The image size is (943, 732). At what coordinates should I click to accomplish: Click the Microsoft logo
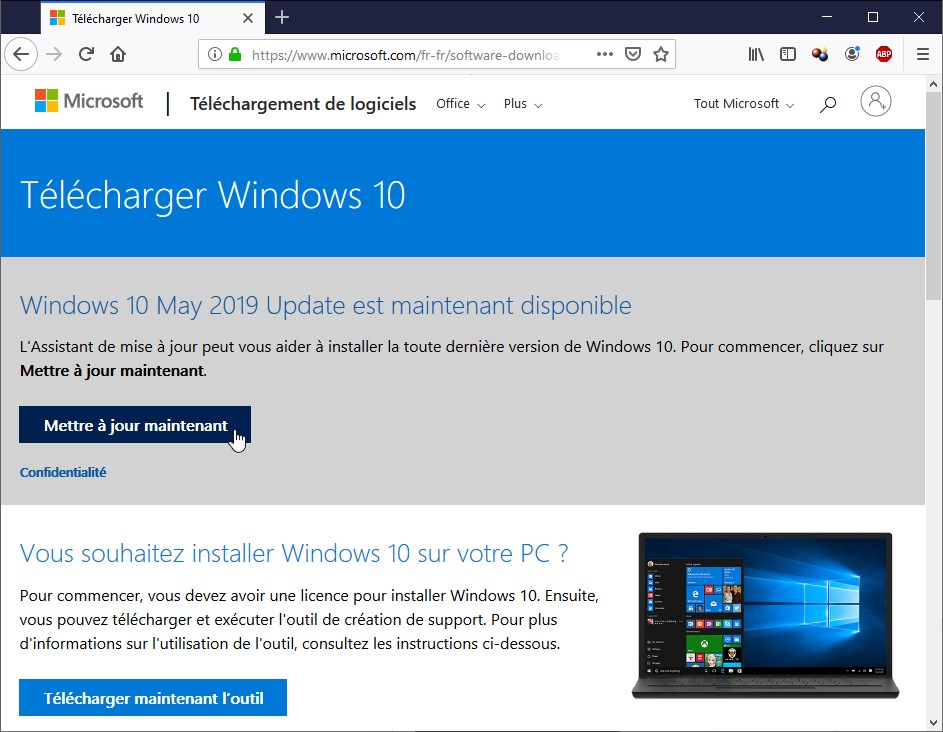pos(89,100)
